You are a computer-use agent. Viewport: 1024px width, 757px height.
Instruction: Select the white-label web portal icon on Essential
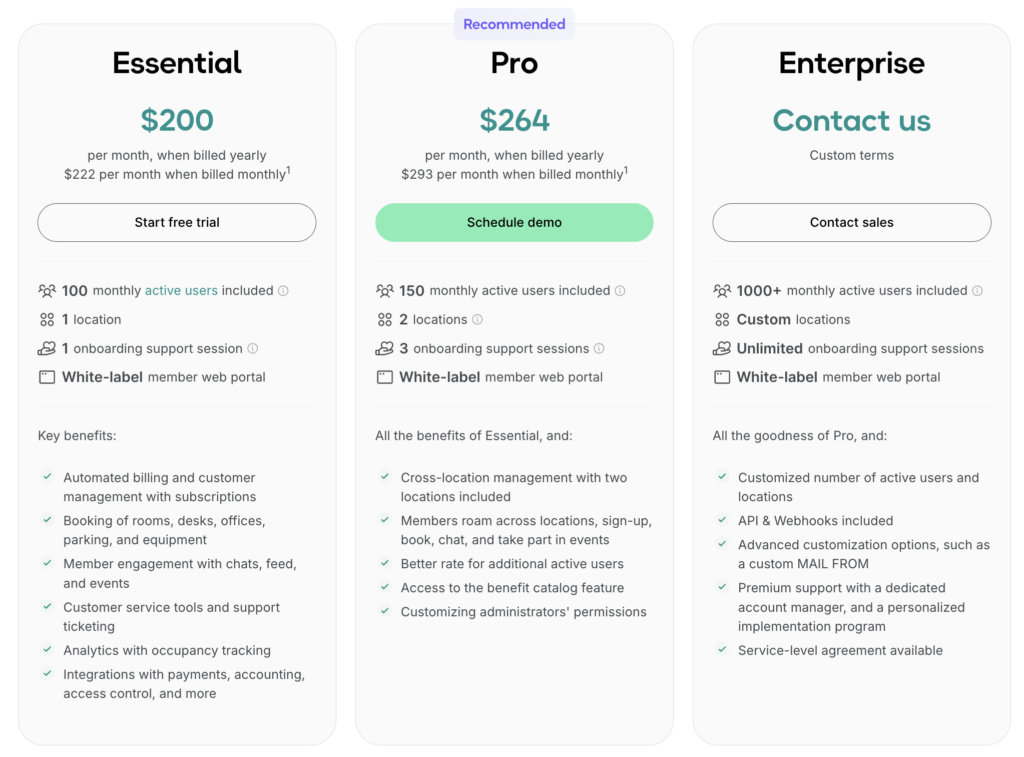coord(47,377)
